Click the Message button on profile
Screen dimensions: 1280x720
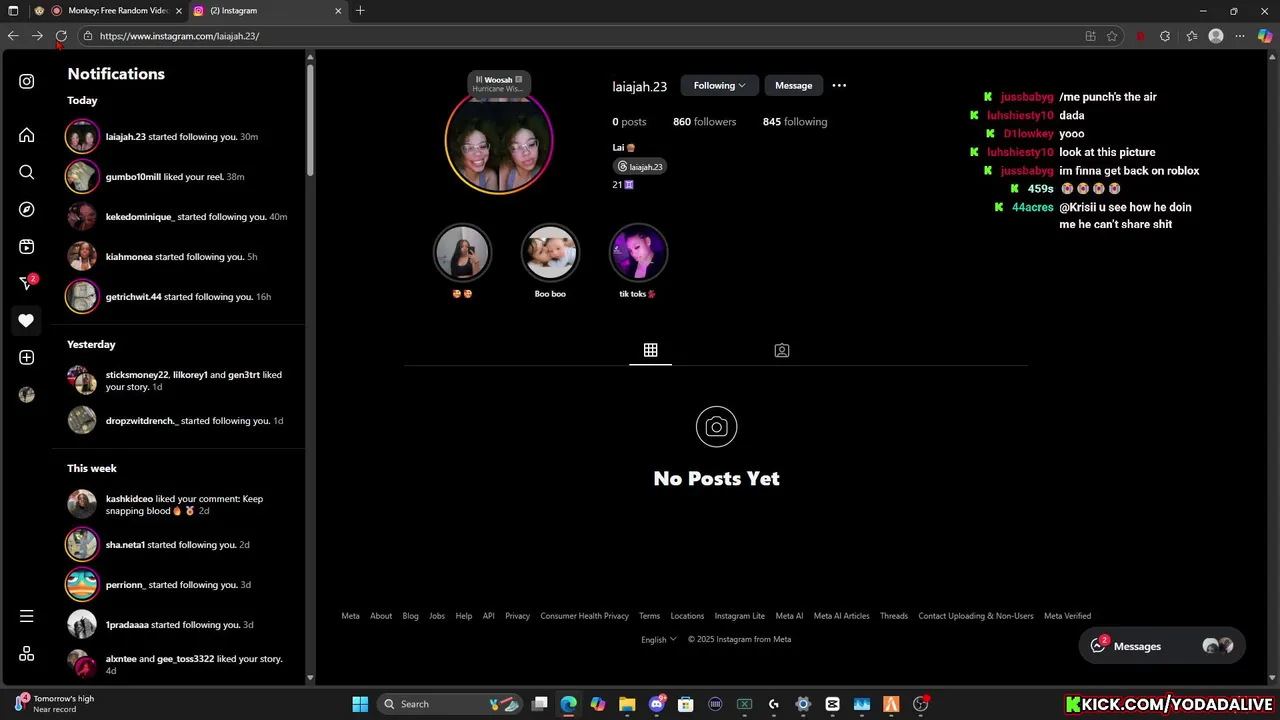pos(794,85)
